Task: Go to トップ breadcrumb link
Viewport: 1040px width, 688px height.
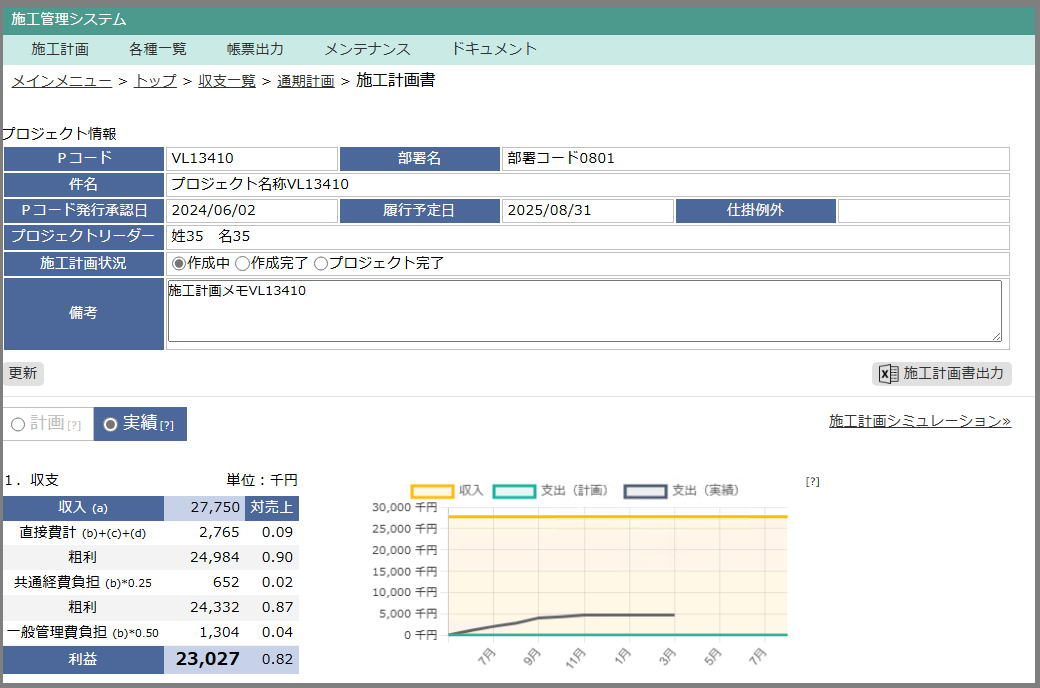Action: point(156,81)
